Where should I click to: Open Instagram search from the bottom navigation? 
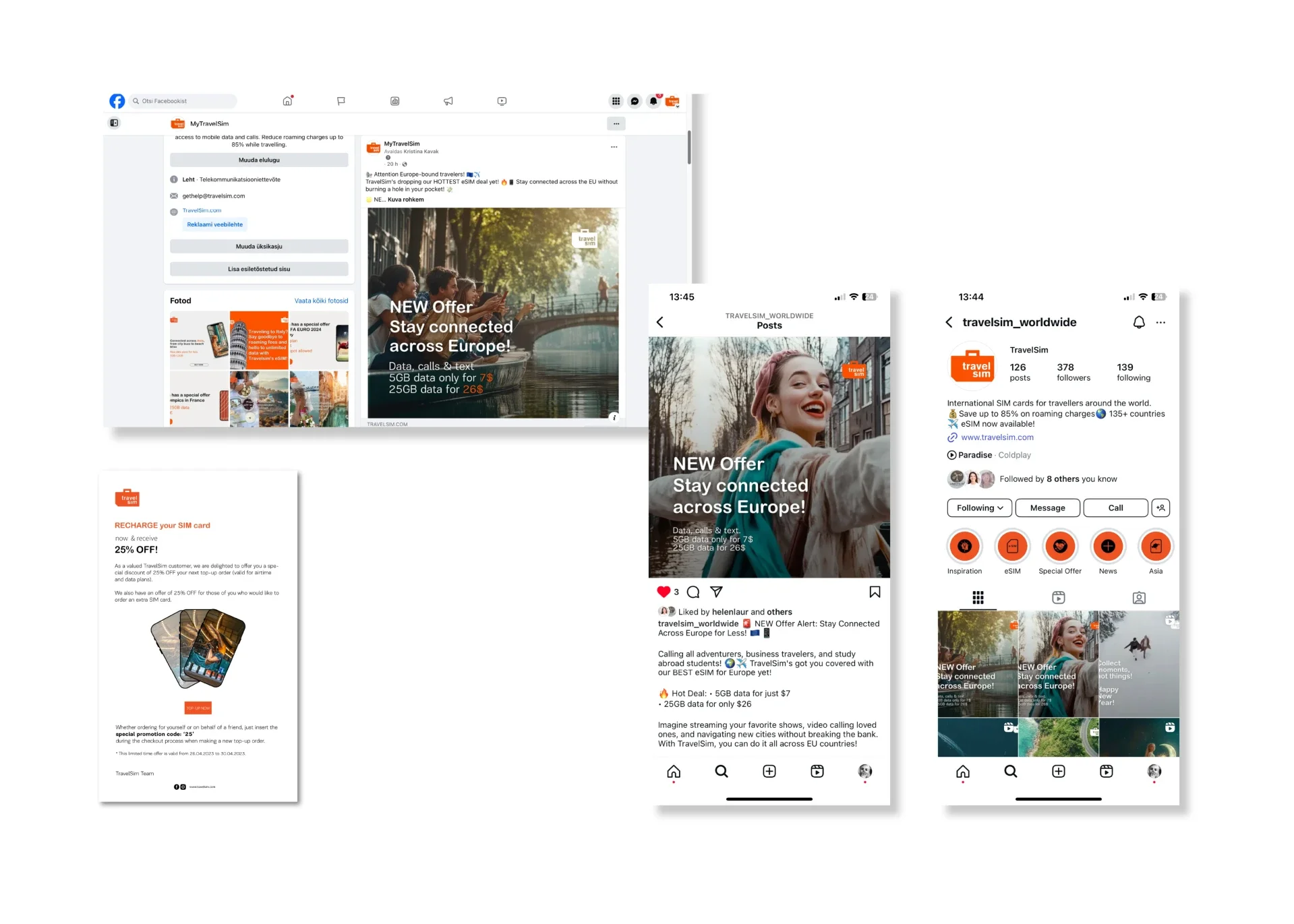coord(721,771)
